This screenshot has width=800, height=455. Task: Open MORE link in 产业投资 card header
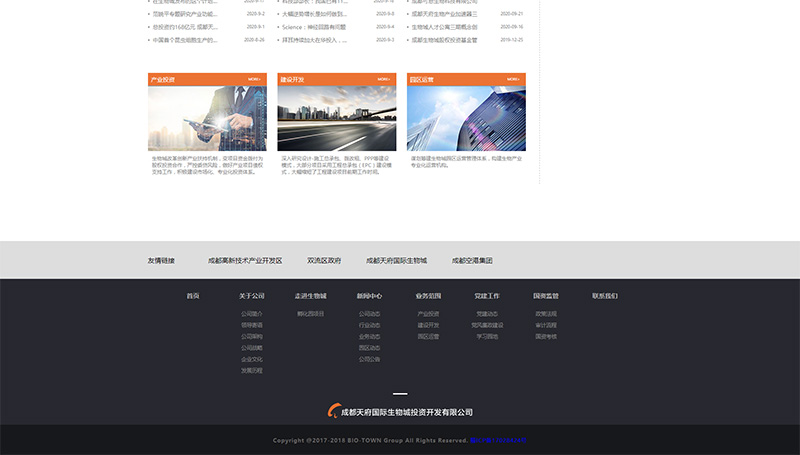click(x=254, y=79)
